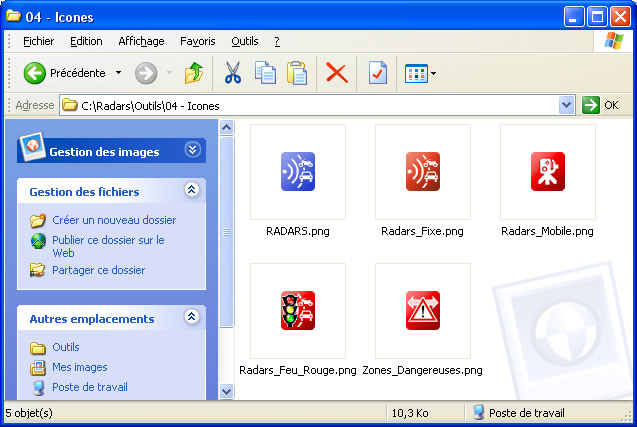Collapse the Gestion des fichiers section
637x427 pixels.
coord(192,190)
